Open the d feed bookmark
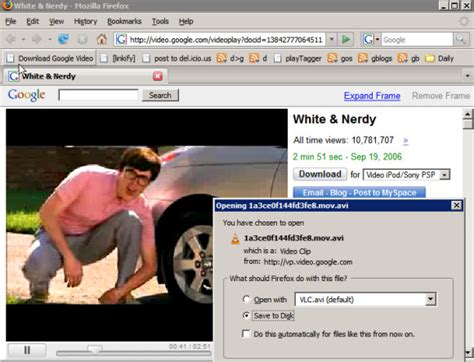The width and height of the screenshot is (474, 362). pyautogui.click(x=258, y=58)
